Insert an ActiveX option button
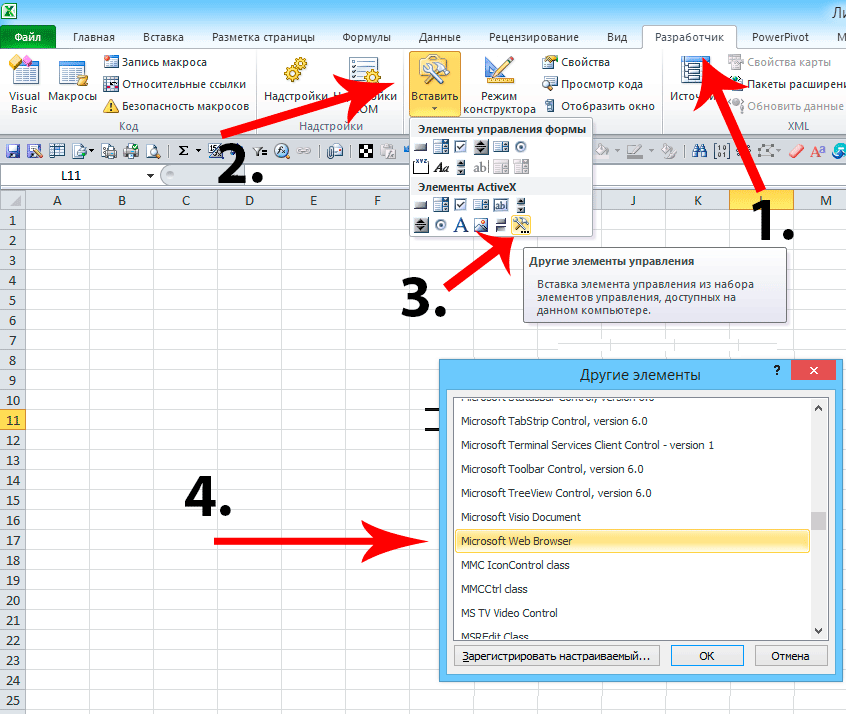 coord(441,225)
